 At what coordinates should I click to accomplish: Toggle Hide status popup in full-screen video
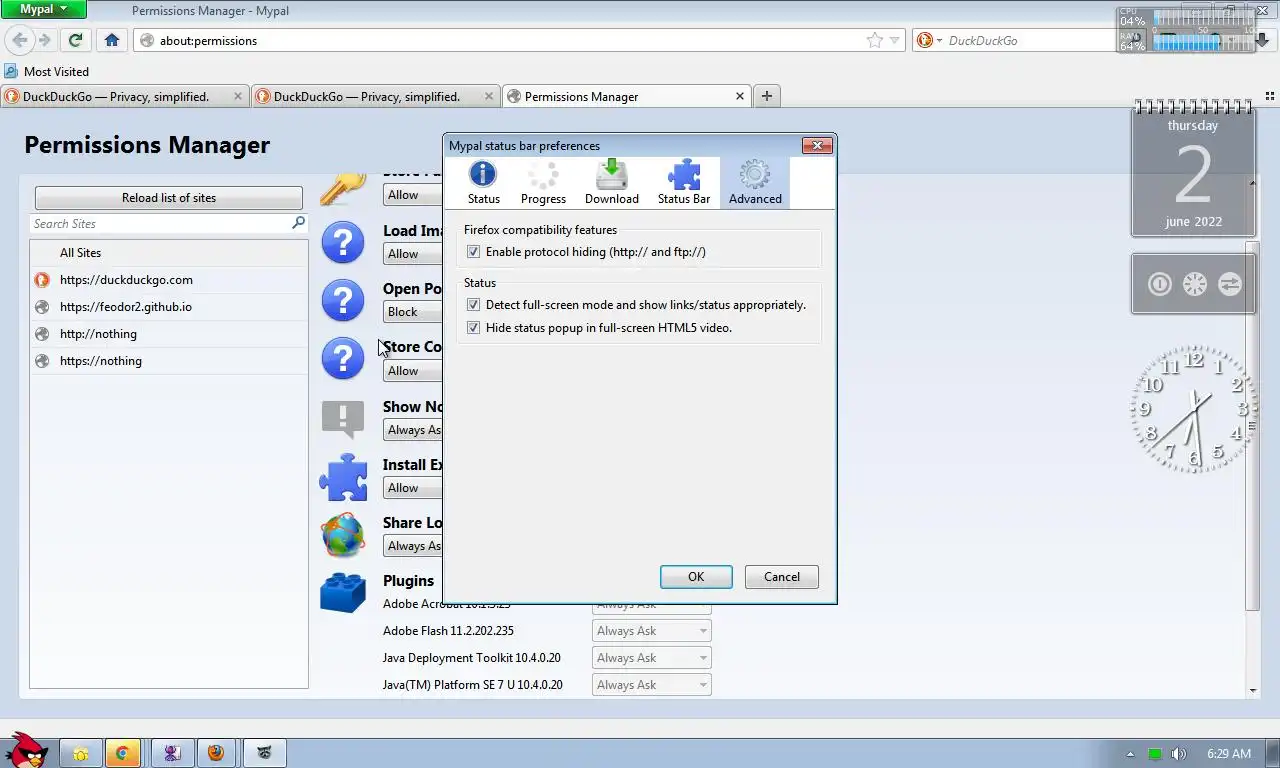pyautogui.click(x=473, y=328)
